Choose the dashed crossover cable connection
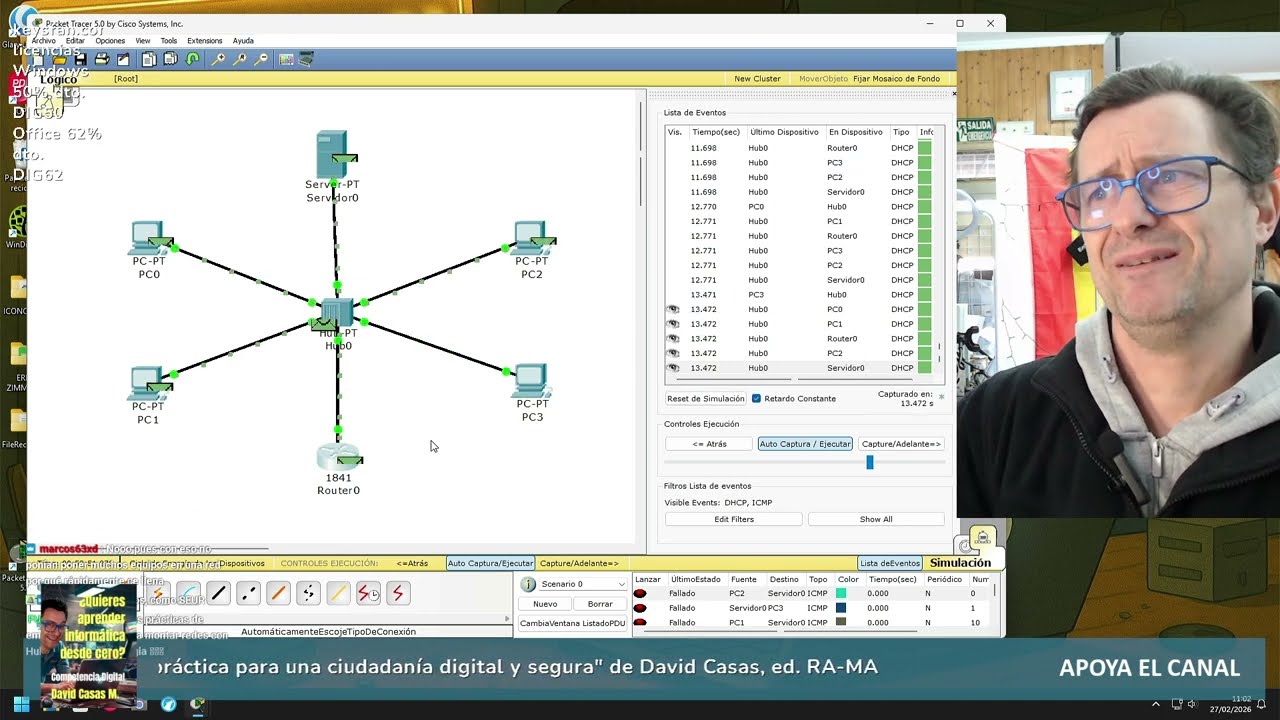The width and height of the screenshot is (1280, 720). [248, 593]
